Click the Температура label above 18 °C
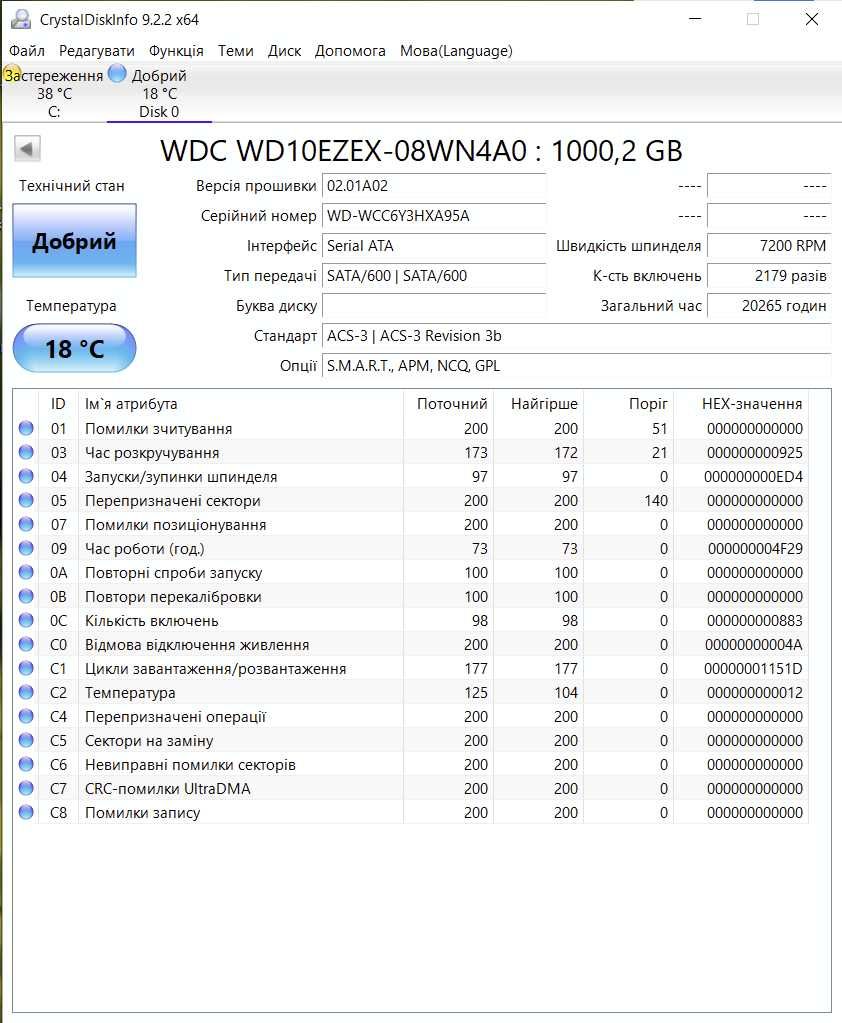The width and height of the screenshot is (842, 1023). click(71, 306)
